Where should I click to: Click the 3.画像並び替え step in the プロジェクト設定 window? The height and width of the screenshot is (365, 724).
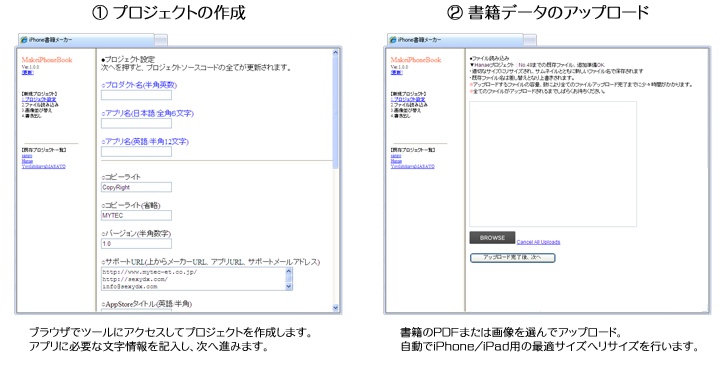point(37,110)
